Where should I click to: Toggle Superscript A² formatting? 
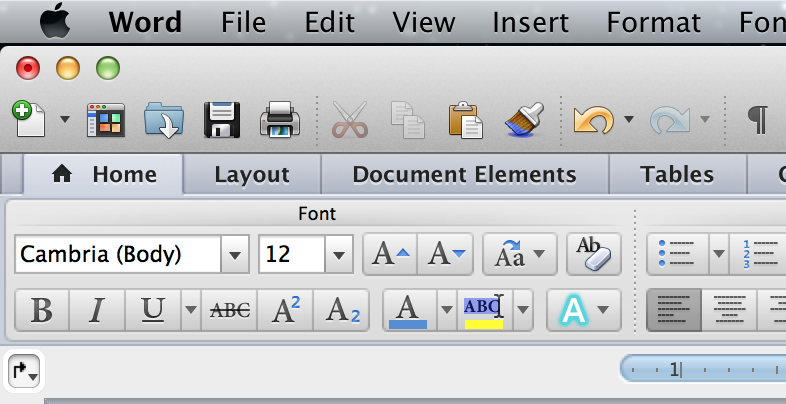point(285,310)
